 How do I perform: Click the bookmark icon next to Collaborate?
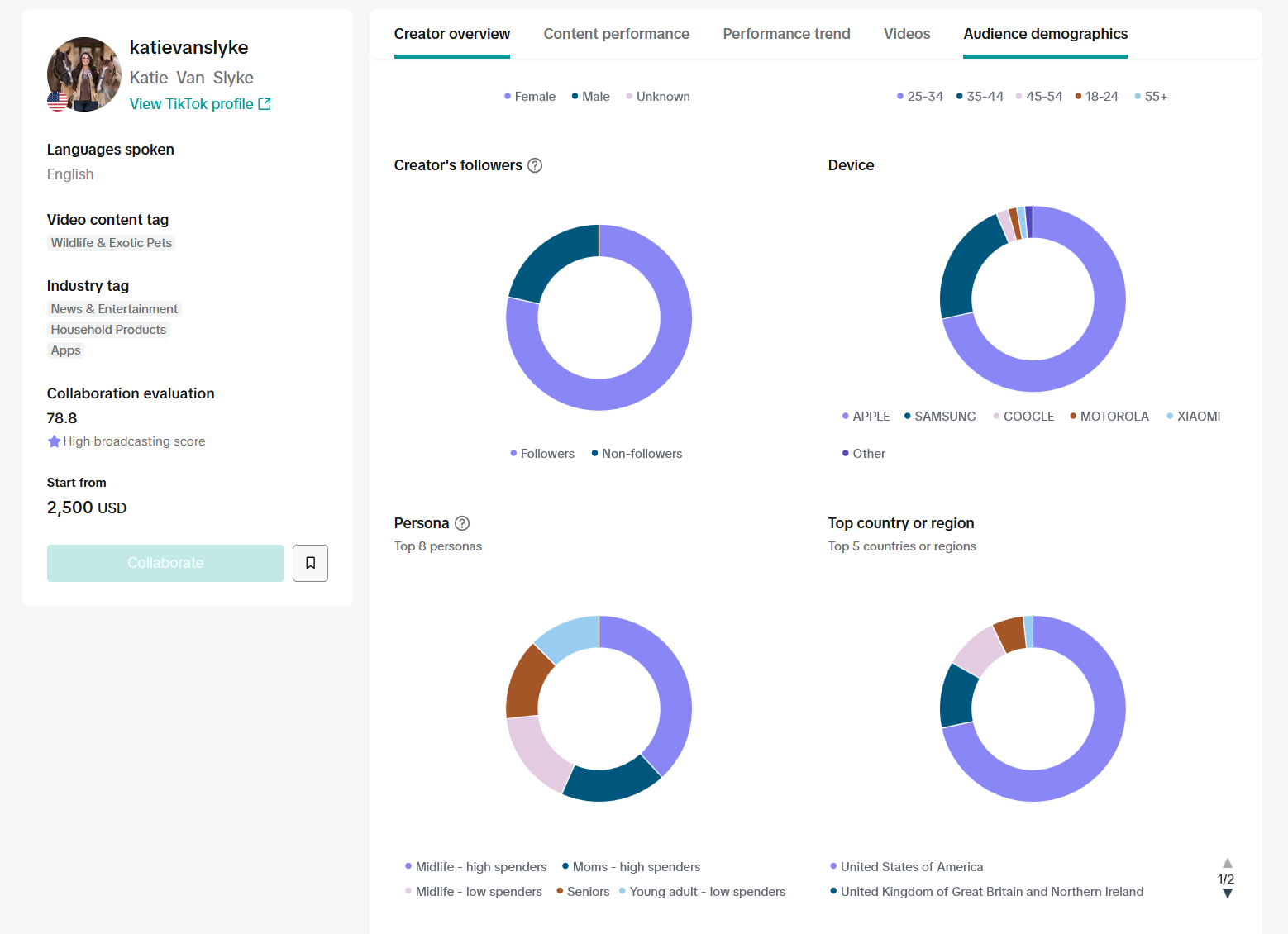click(310, 563)
